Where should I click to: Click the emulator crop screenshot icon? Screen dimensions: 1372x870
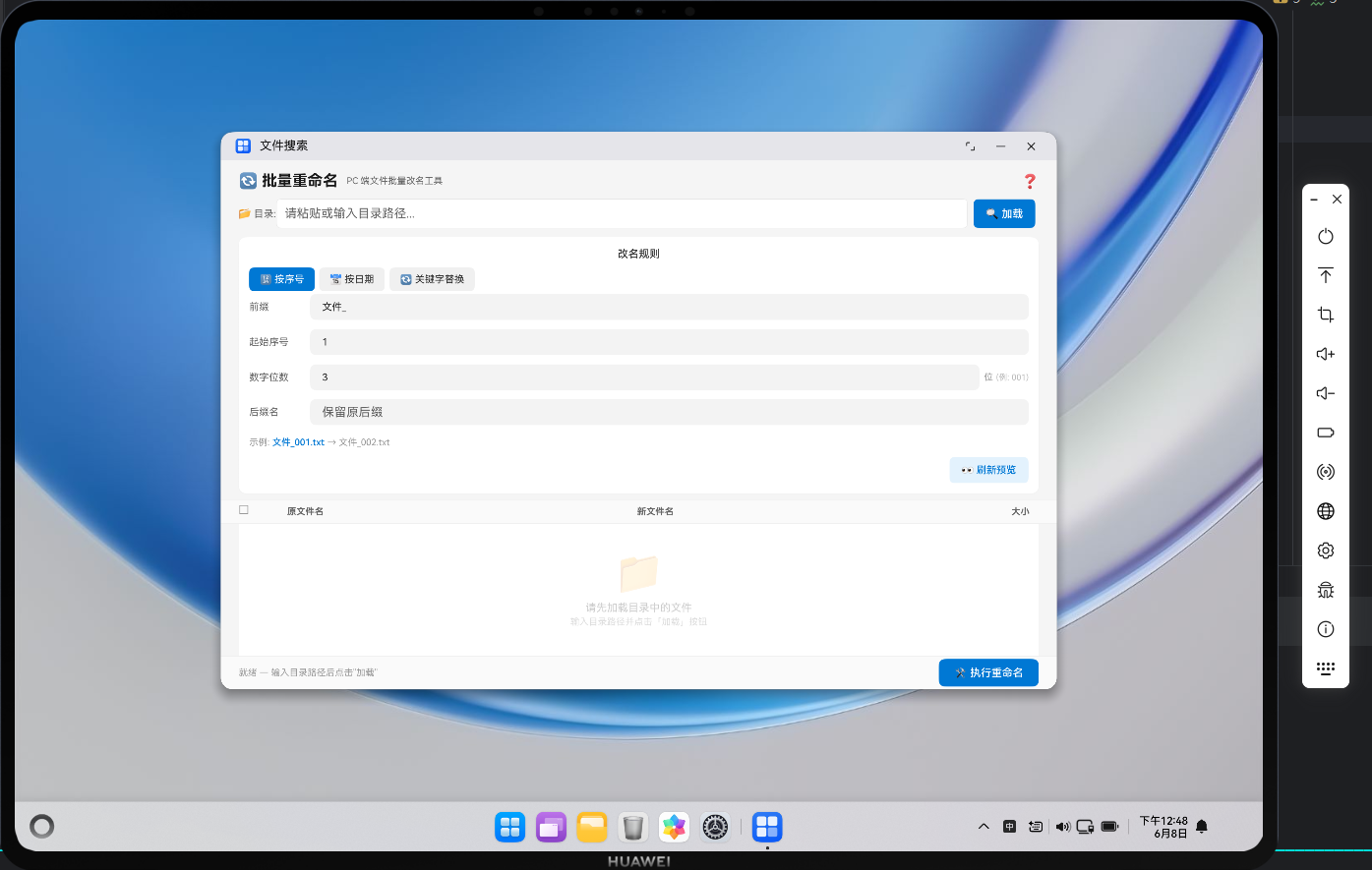(x=1326, y=315)
